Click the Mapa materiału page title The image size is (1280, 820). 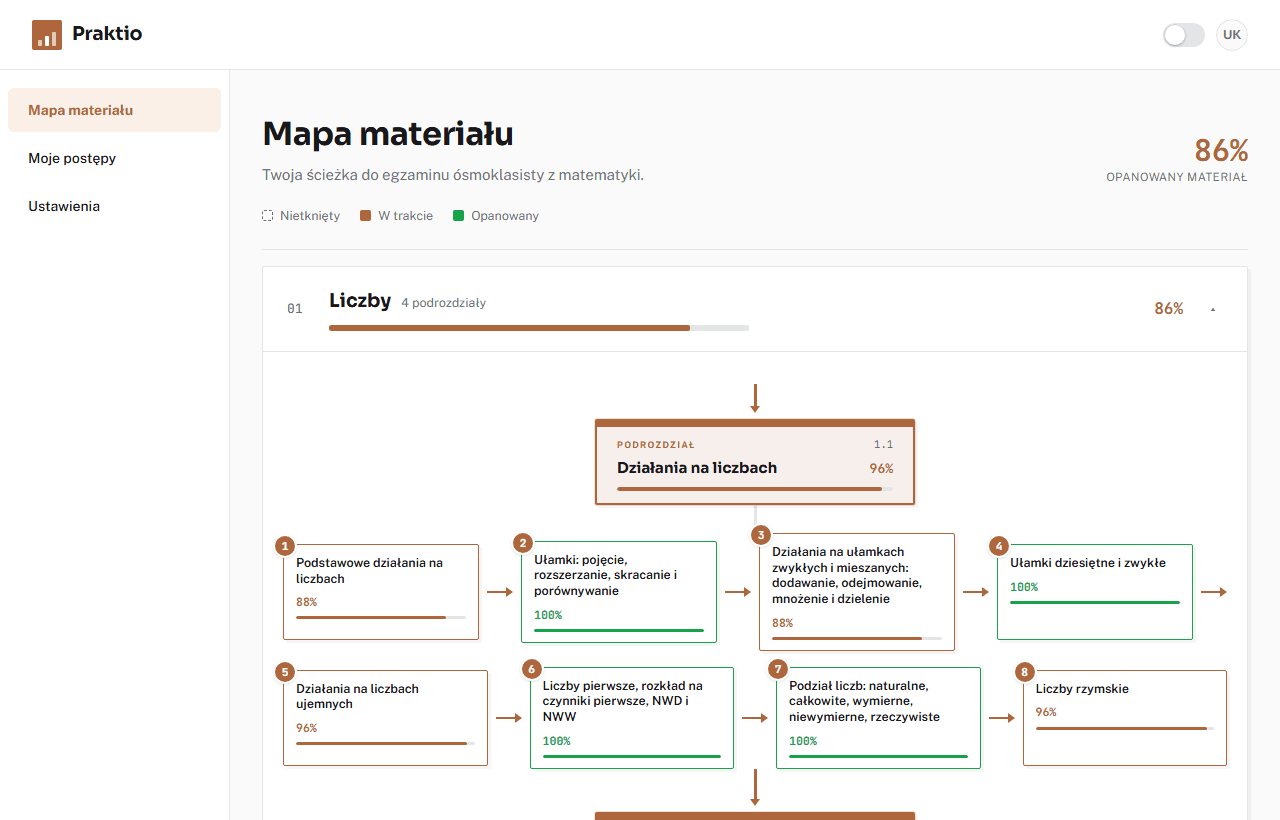click(388, 134)
